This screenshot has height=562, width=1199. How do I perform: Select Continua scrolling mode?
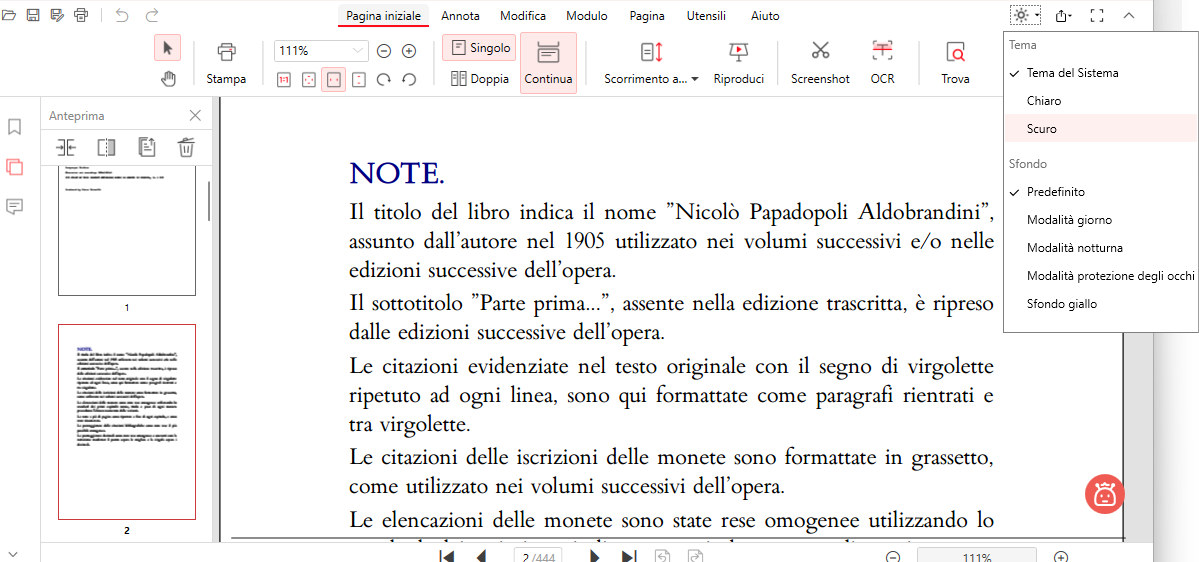tap(548, 61)
